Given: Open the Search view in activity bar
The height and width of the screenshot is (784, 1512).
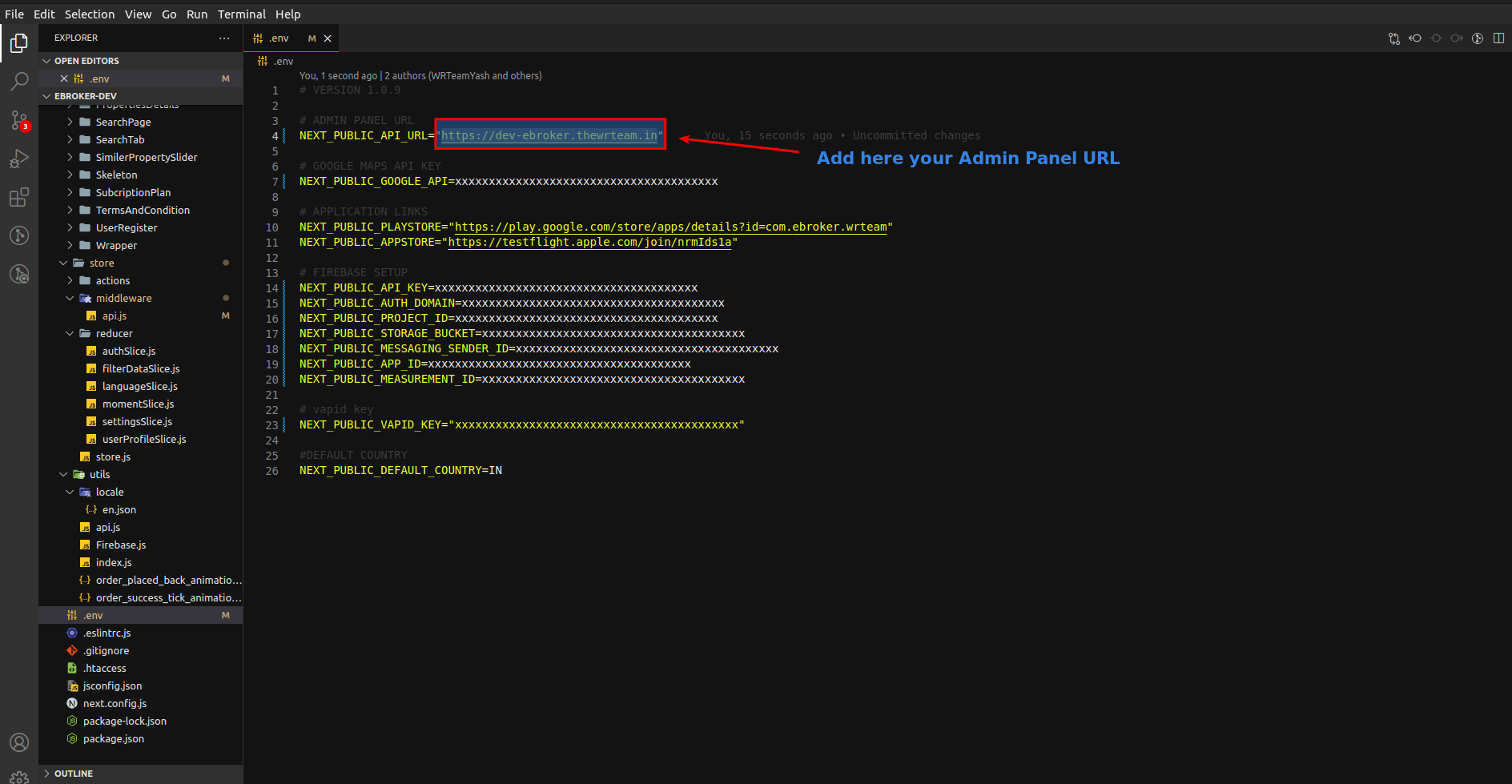Looking at the screenshot, I should (x=19, y=82).
